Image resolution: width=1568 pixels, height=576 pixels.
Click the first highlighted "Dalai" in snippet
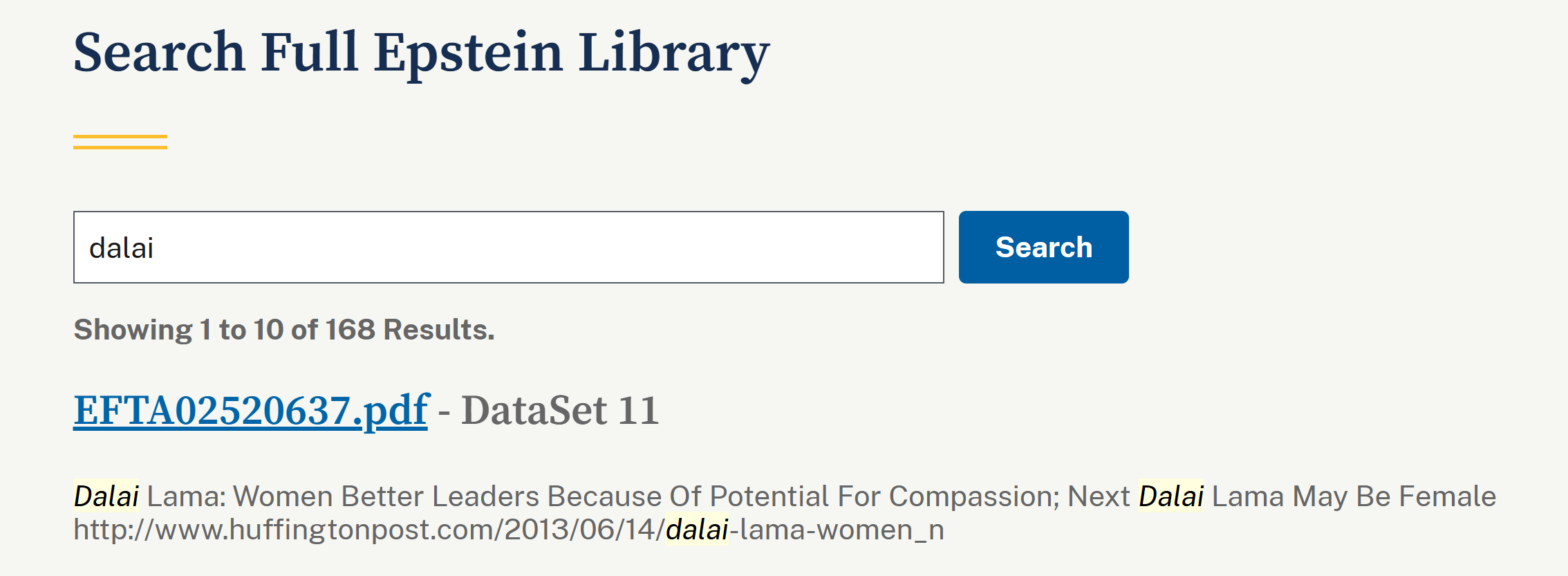point(106,496)
